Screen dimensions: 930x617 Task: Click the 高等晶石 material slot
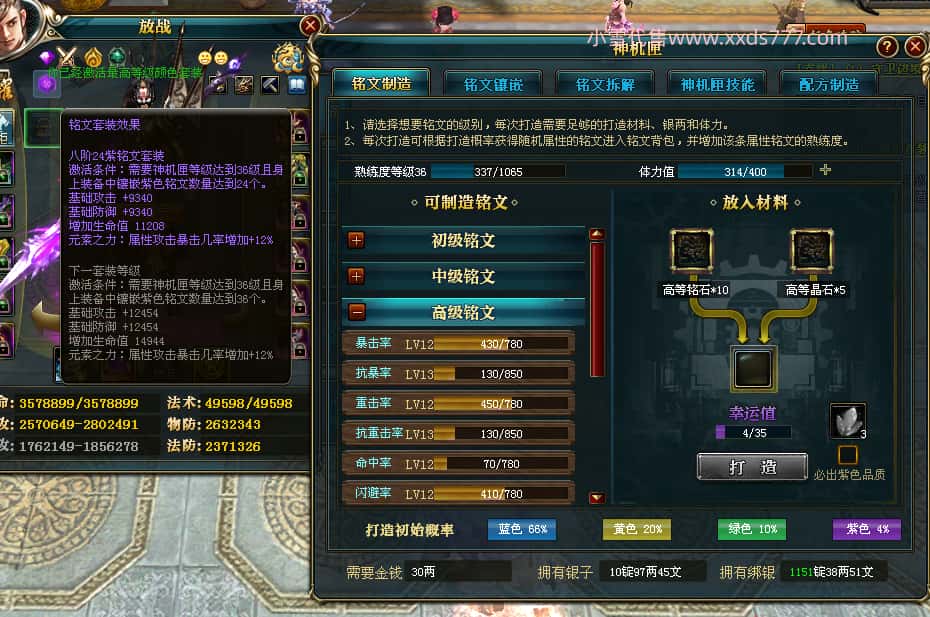(812, 251)
